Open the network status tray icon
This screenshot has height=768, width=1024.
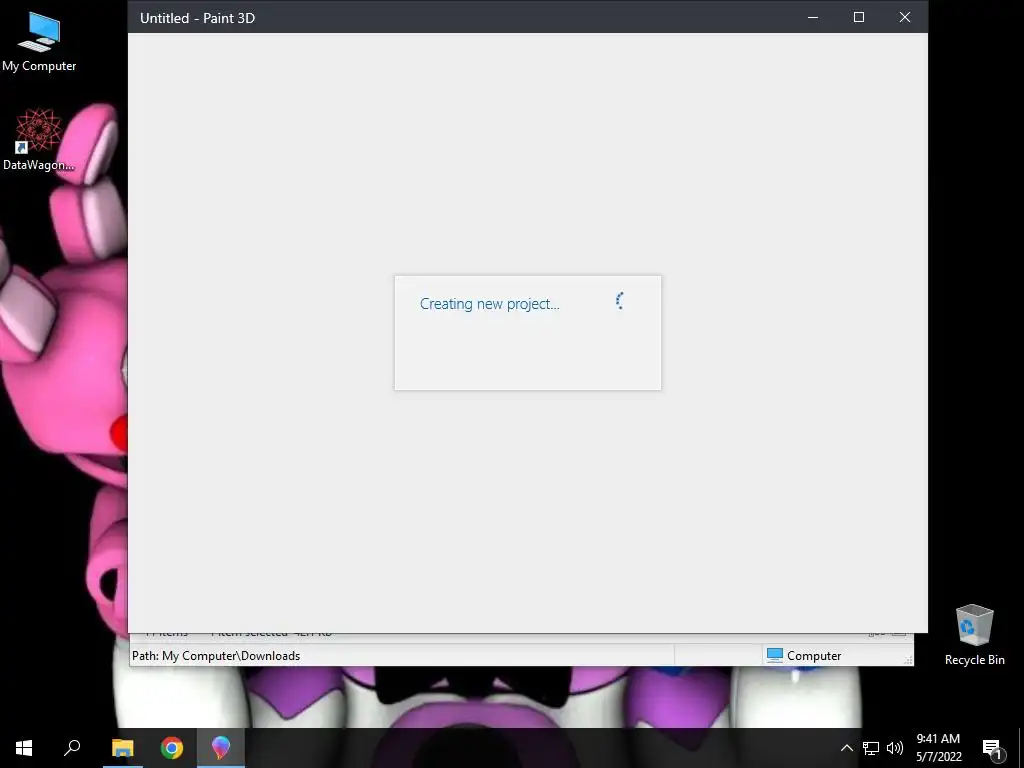(x=871, y=748)
